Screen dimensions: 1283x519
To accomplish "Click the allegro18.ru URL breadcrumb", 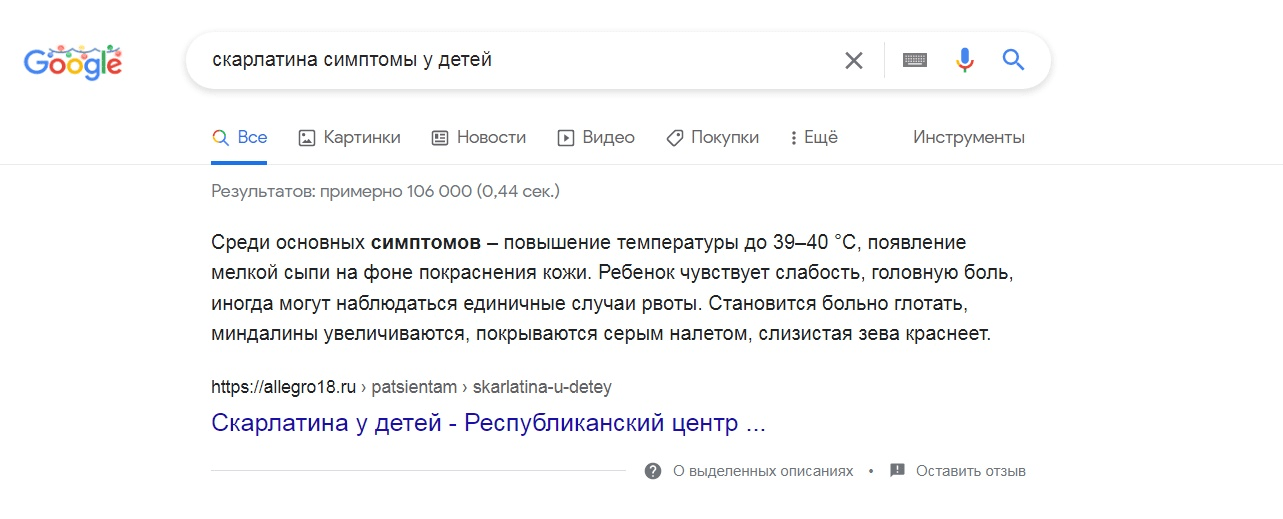I will pyautogui.click(x=284, y=387).
